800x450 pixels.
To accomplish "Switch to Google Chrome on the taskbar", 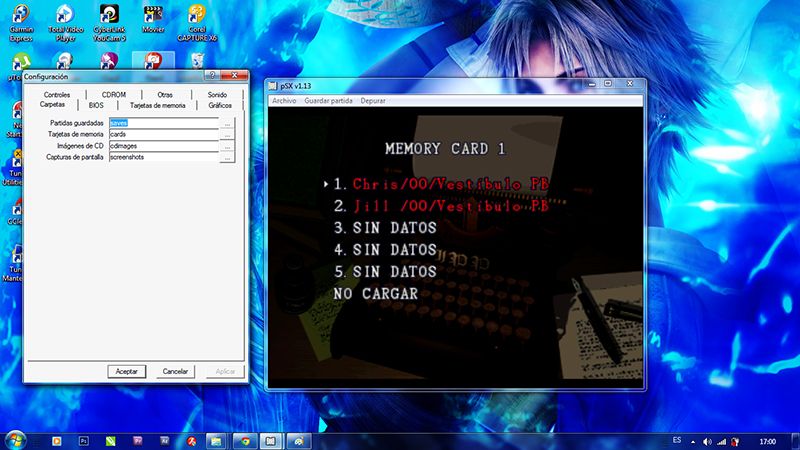I will tap(245, 441).
